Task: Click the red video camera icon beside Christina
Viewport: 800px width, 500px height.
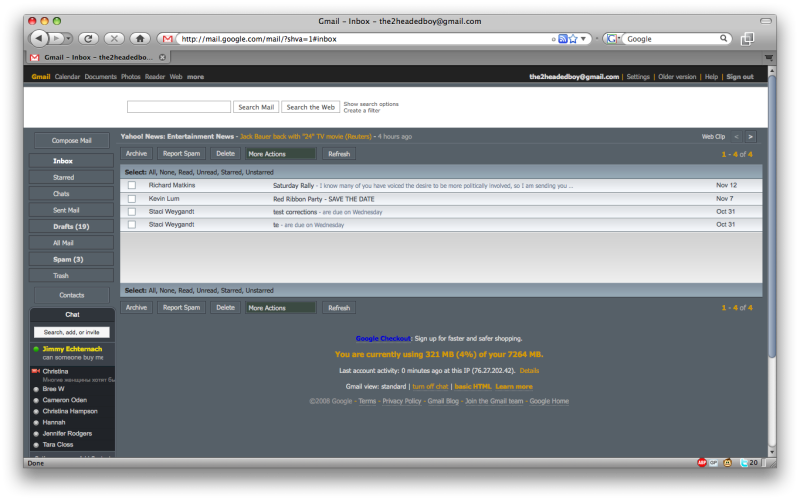Action: pyautogui.click(x=36, y=371)
